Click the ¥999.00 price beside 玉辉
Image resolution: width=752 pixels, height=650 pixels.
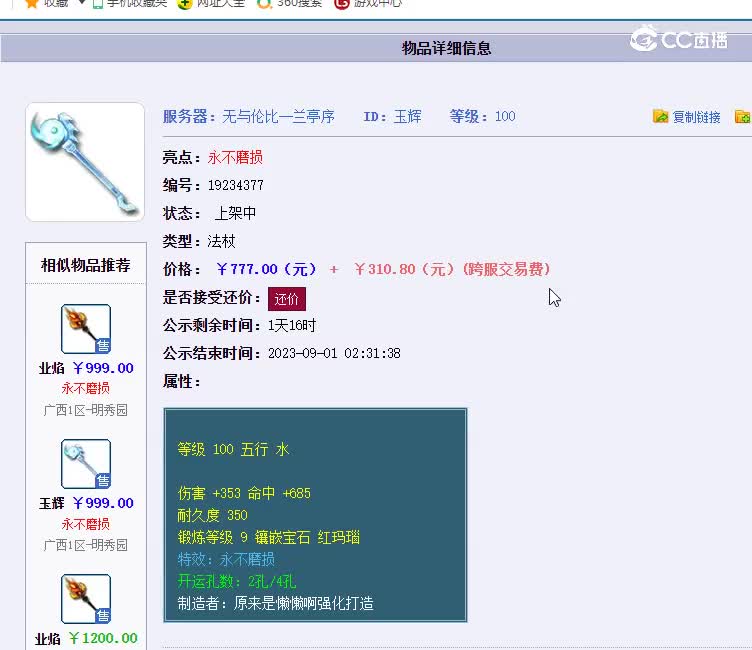click(x=103, y=503)
